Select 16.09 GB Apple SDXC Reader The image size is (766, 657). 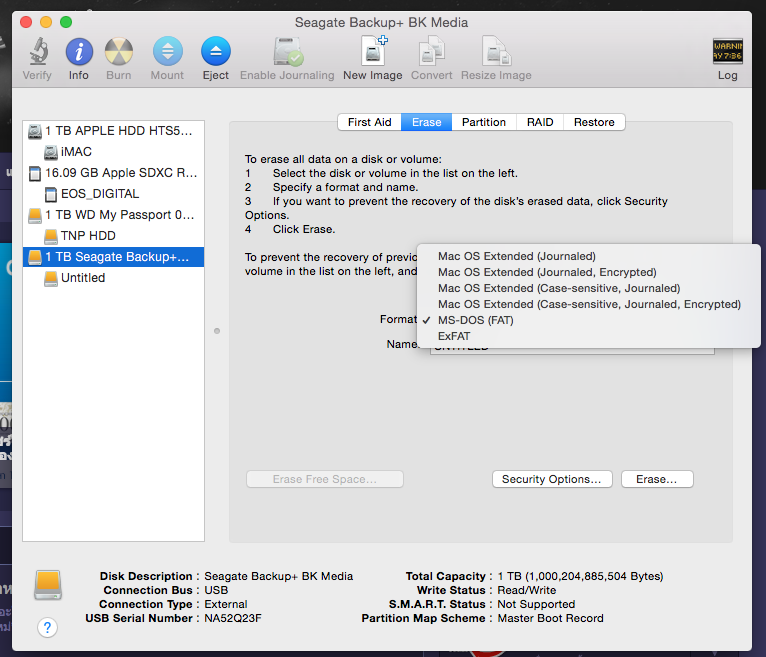113,173
